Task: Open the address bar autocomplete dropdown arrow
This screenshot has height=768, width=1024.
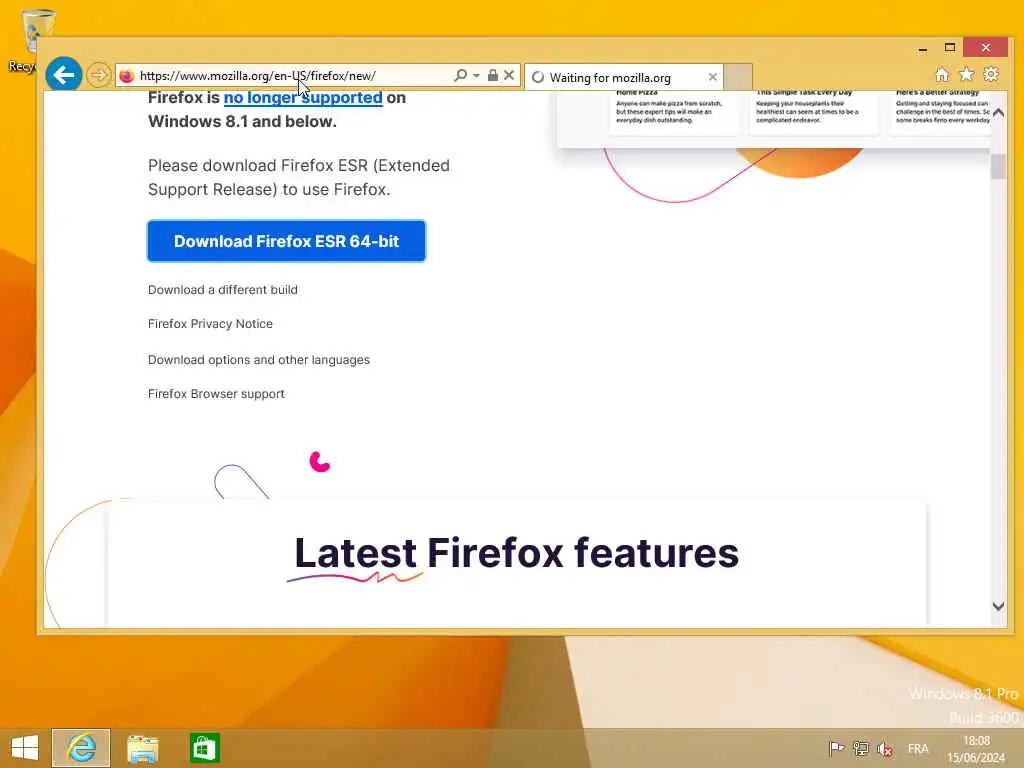Action: 476,76
